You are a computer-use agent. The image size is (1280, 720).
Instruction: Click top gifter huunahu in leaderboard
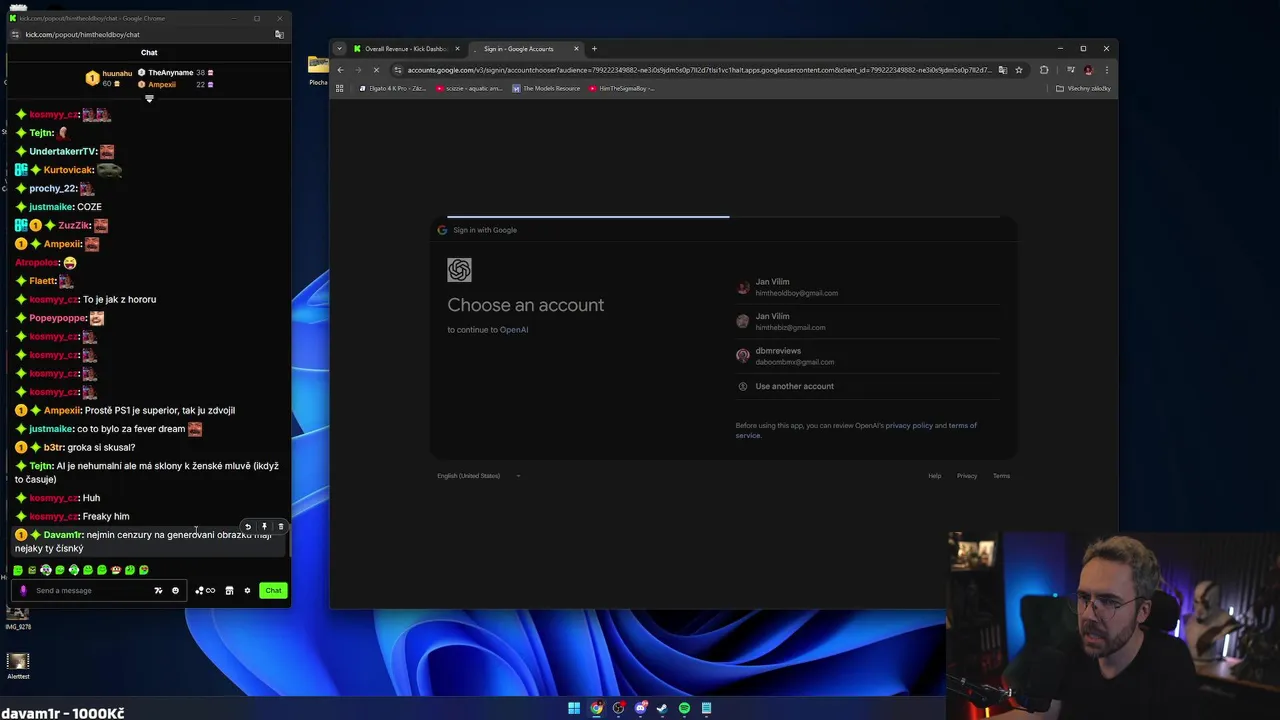[117, 73]
